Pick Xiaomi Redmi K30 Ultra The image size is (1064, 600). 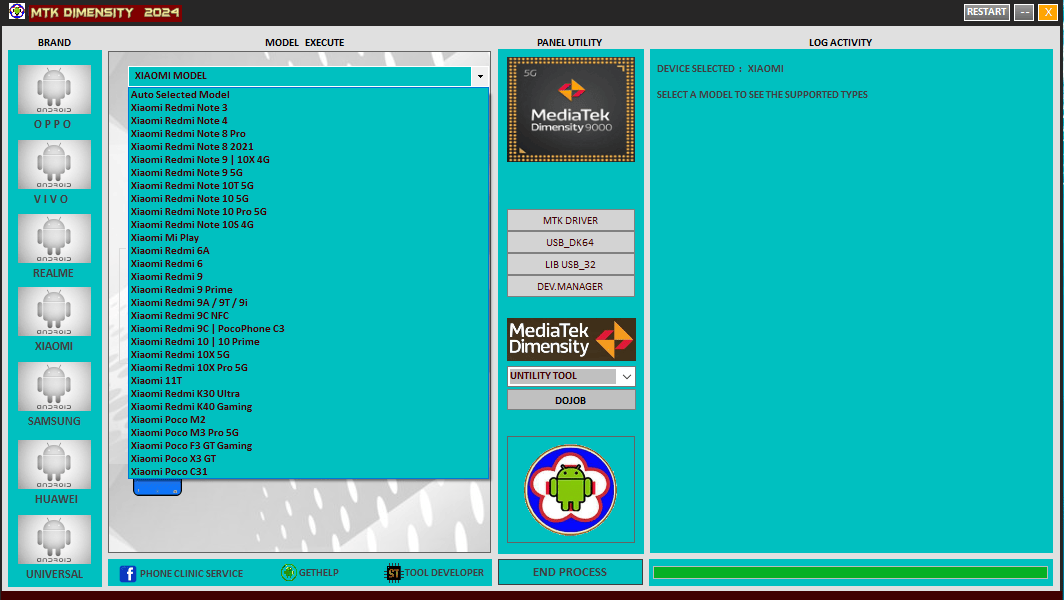click(x=308, y=393)
